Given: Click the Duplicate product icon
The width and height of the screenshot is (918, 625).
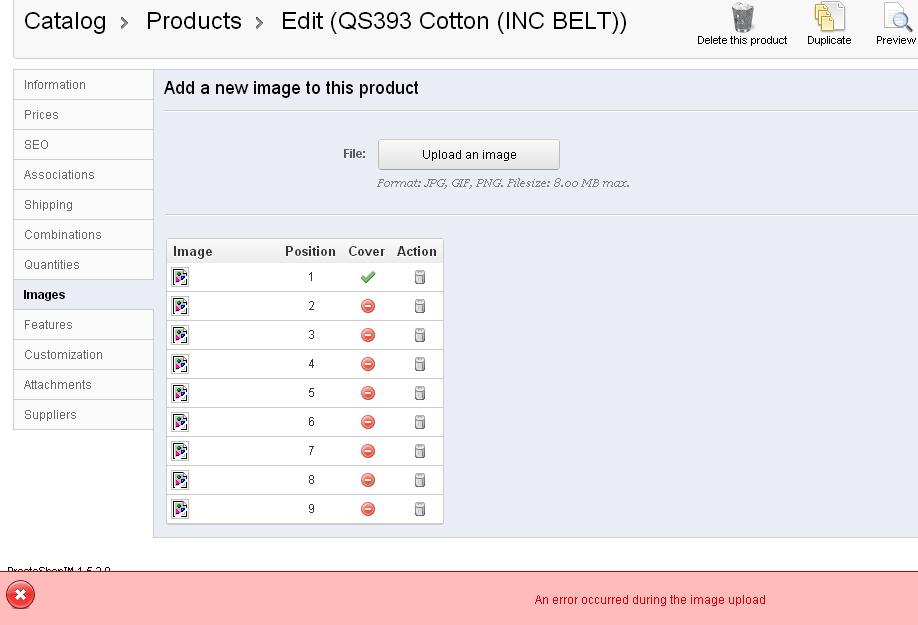Looking at the screenshot, I should click(x=829, y=18).
